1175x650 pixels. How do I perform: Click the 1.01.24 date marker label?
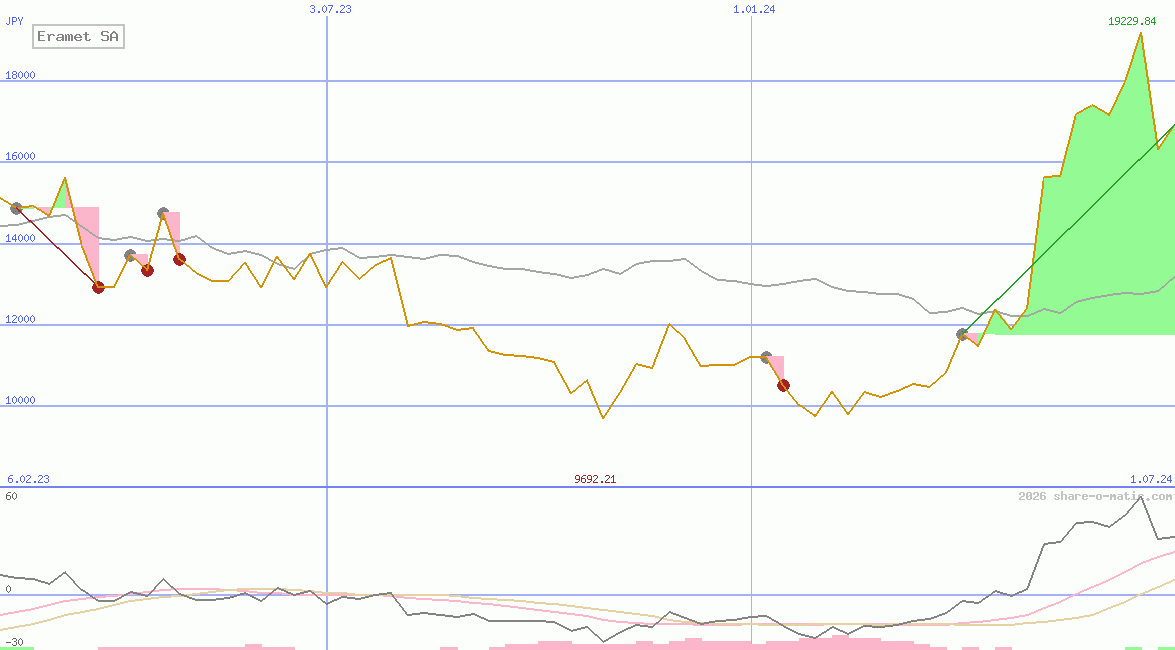tap(754, 9)
